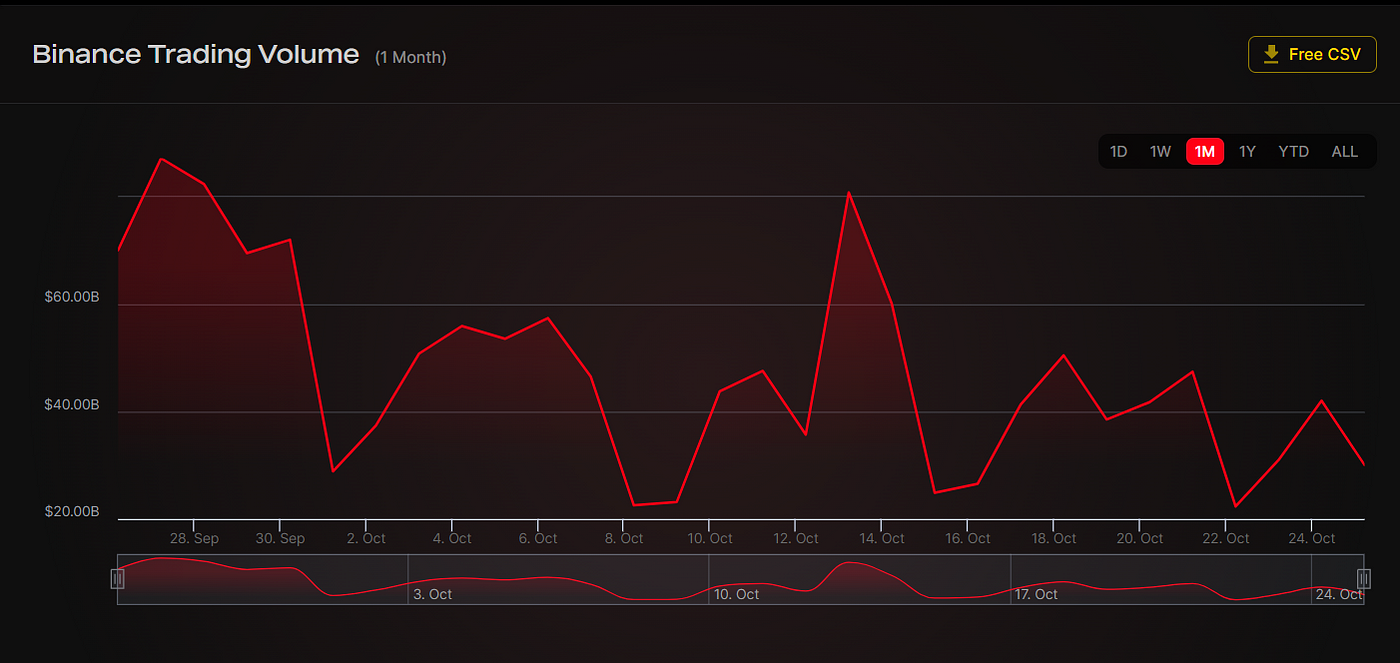Select the active 1M range button
This screenshot has width=1400, height=663.
click(1205, 152)
